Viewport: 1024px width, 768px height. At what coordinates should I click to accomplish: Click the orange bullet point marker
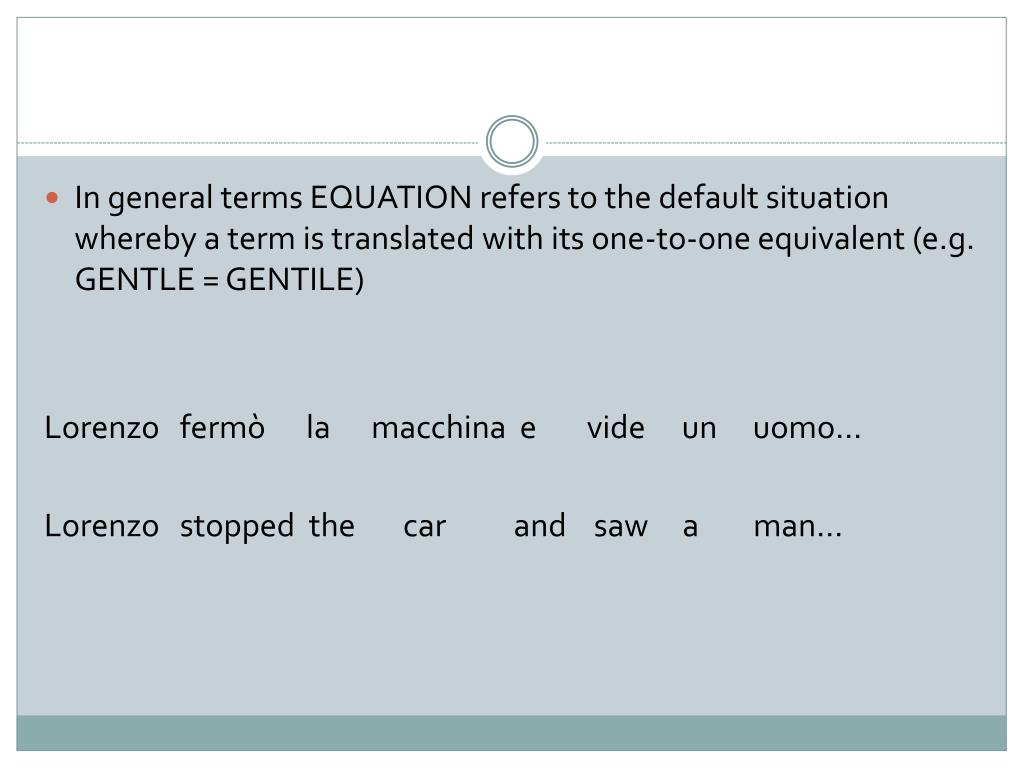tap(53, 197)
